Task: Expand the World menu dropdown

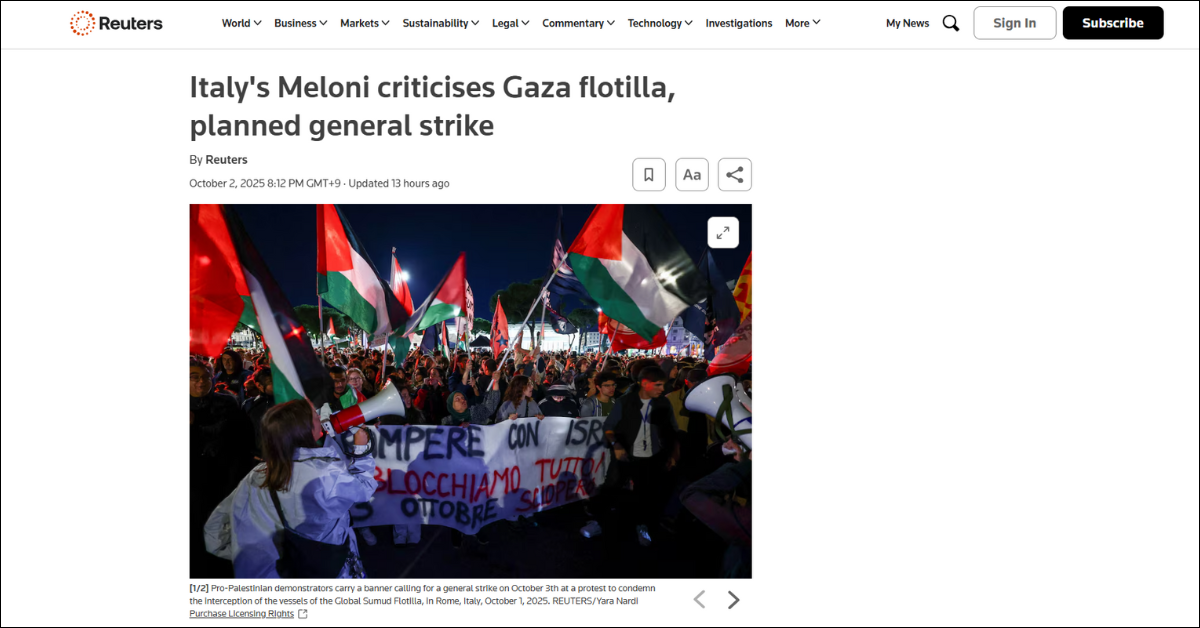Action: pyautogui.click(x=242, y=23)
